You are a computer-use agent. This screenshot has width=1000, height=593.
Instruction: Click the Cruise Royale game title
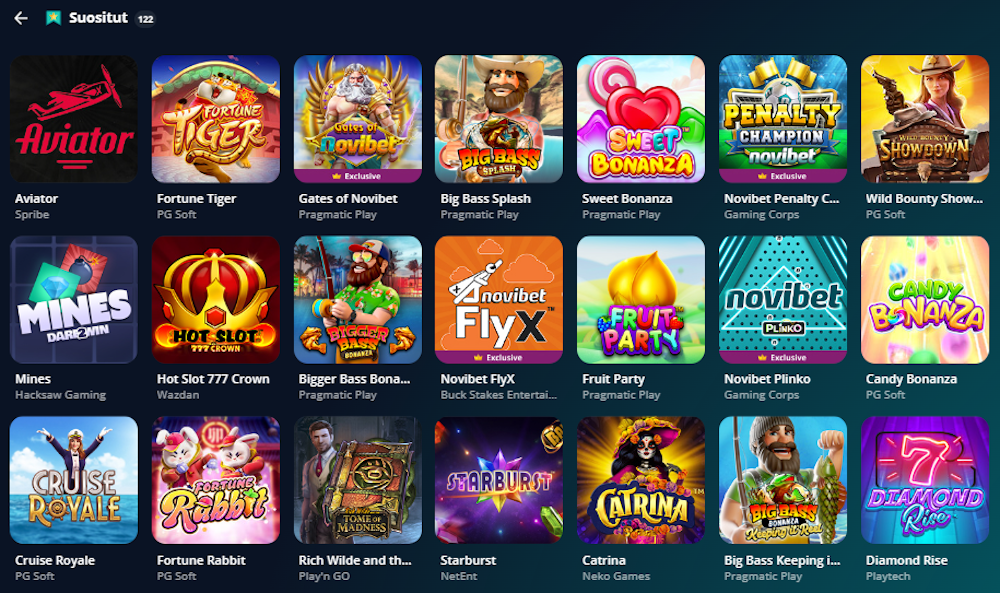pyautogui.click(x=55, y=560)
